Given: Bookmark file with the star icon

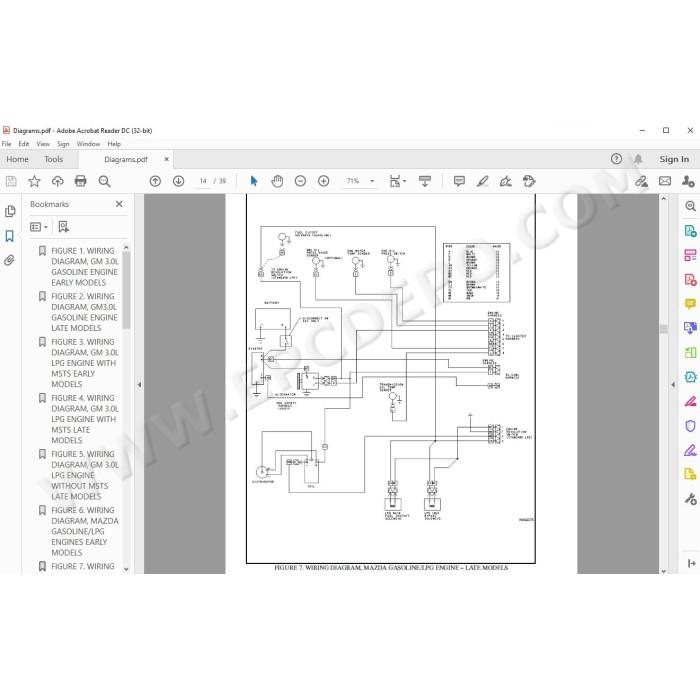Looking at the screenshot, I should pos(34,181).
